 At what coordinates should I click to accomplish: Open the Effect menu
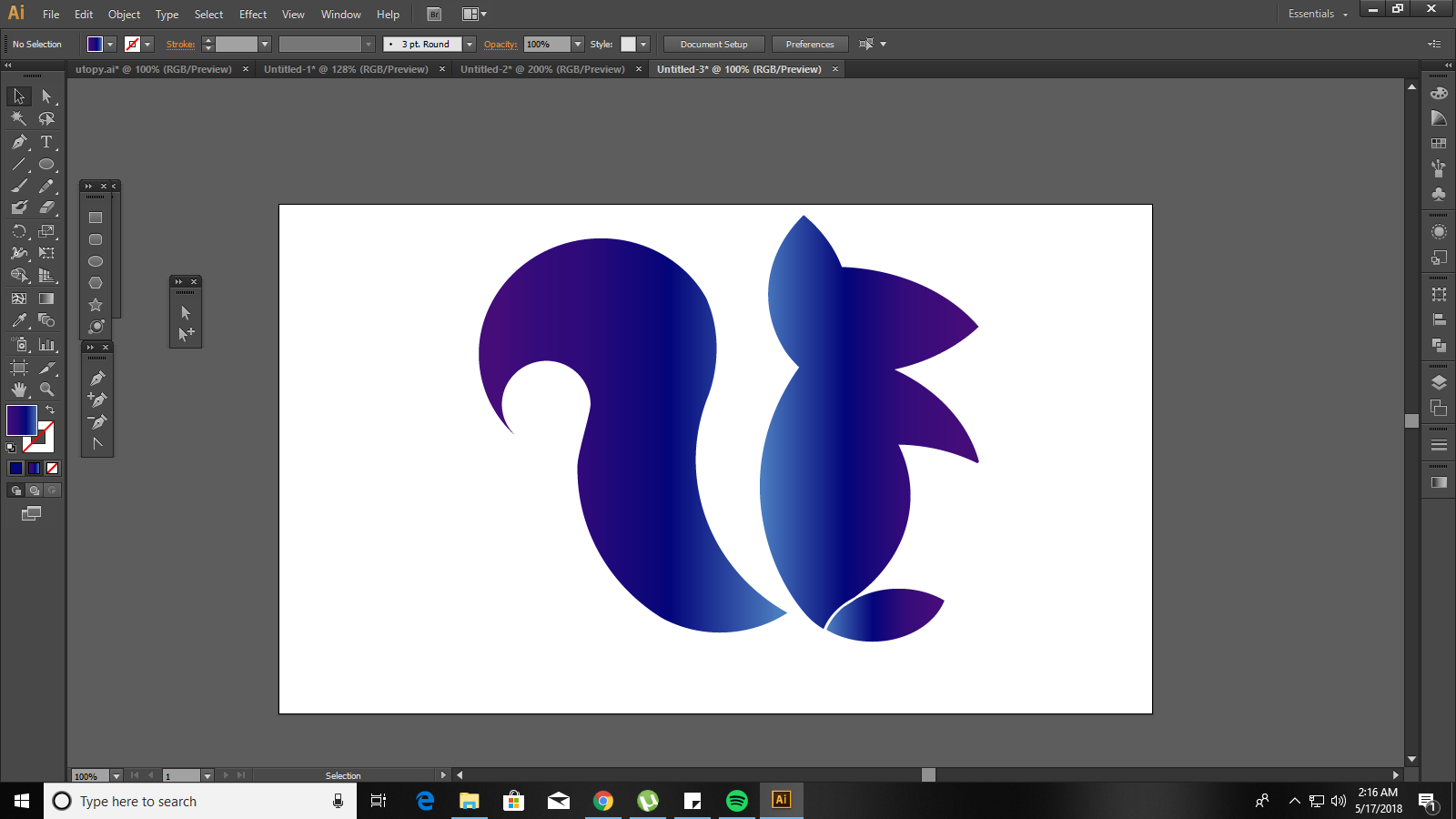[253, 15]
